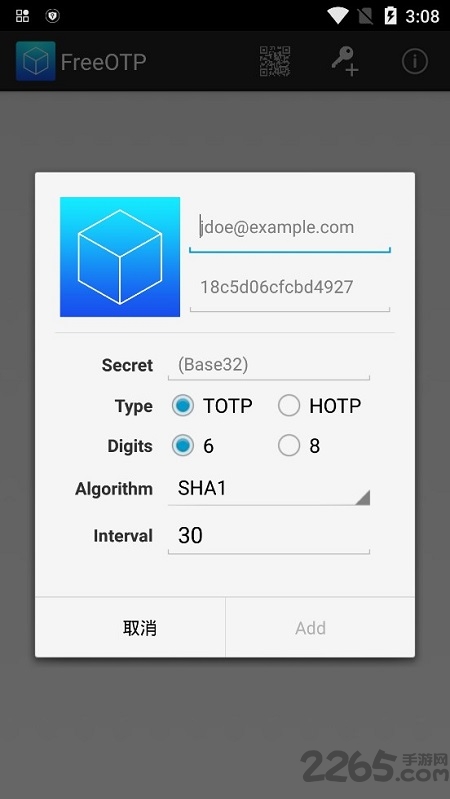Image resolution: width=450 pixels, height=799 pixels.
Task: Open the info about icon
Action: click(x=414, y=61)
